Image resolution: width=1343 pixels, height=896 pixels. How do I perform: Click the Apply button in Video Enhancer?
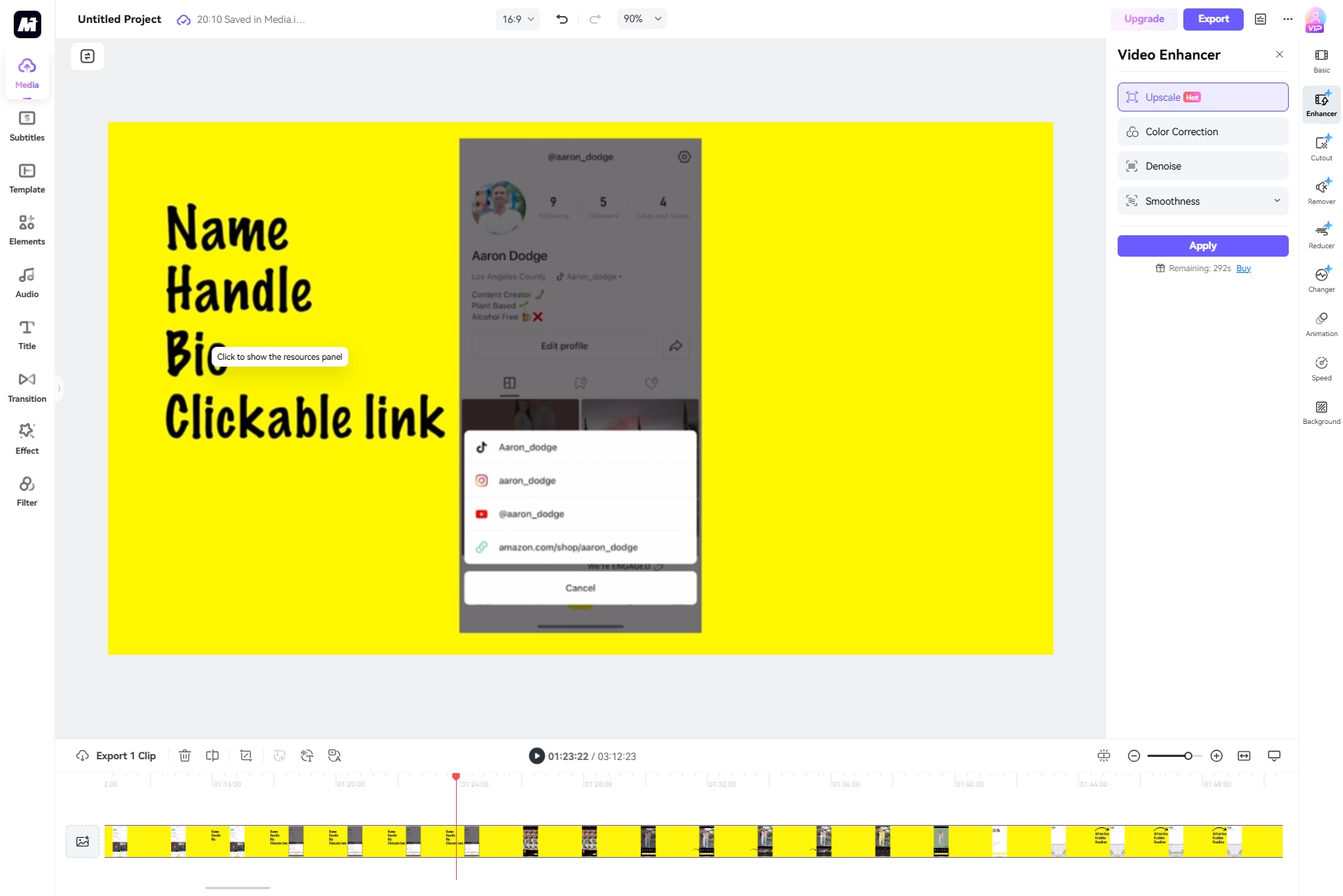(1202, 245)
